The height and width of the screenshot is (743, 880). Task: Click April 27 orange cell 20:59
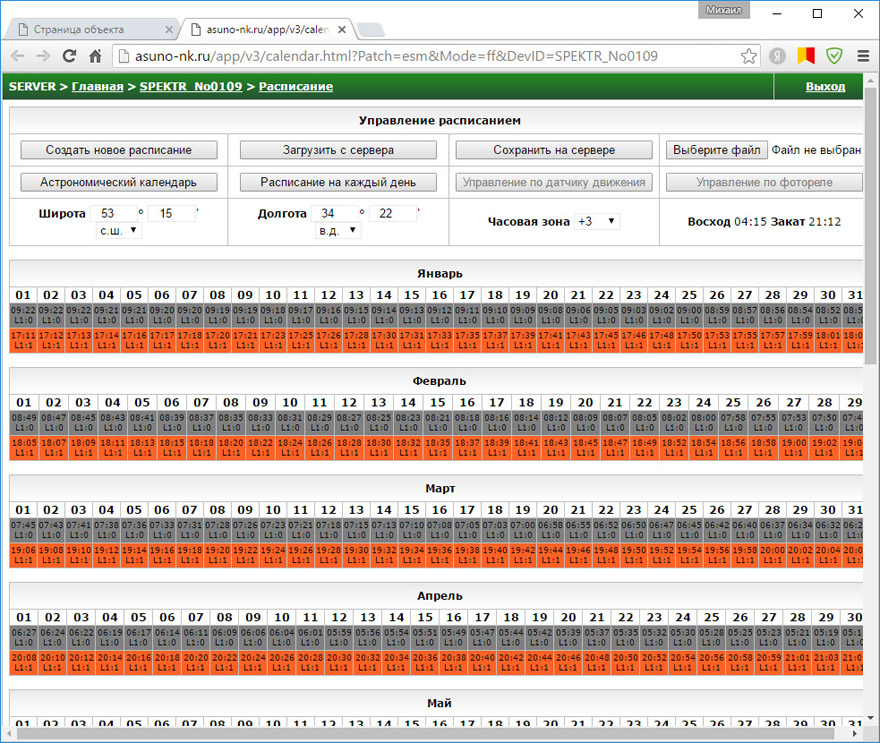(x=768, y=662)
